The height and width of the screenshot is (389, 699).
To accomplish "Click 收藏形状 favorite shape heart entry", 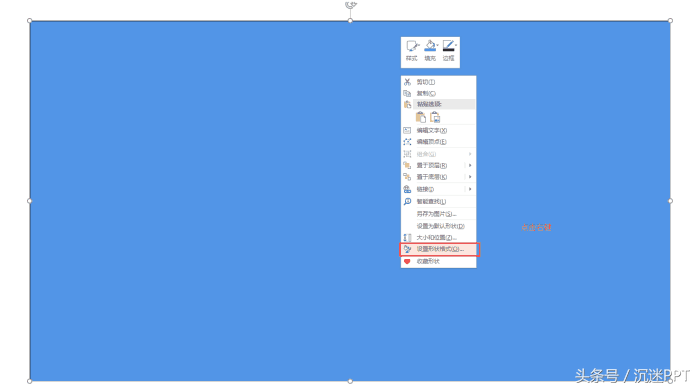I will click(x=438, y=262).
